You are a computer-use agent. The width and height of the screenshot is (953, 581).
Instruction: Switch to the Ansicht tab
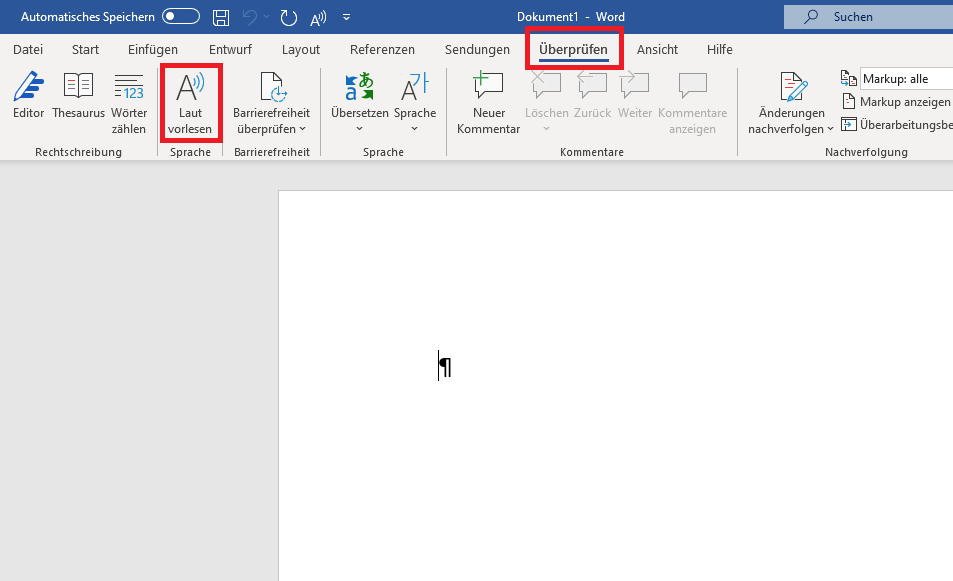657,49
